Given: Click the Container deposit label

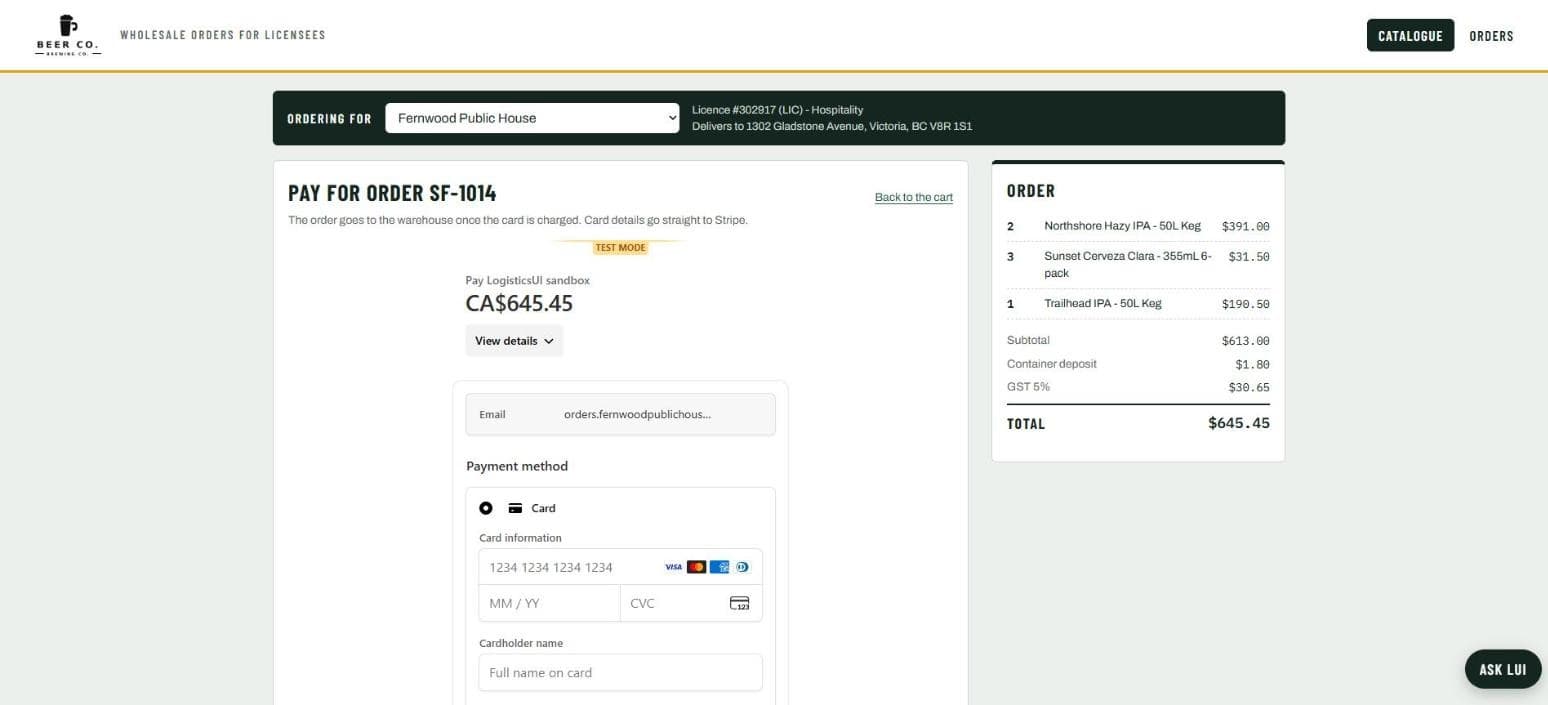Looking at the screenshot, I should pyautogui.click(x=1052, y=364).
